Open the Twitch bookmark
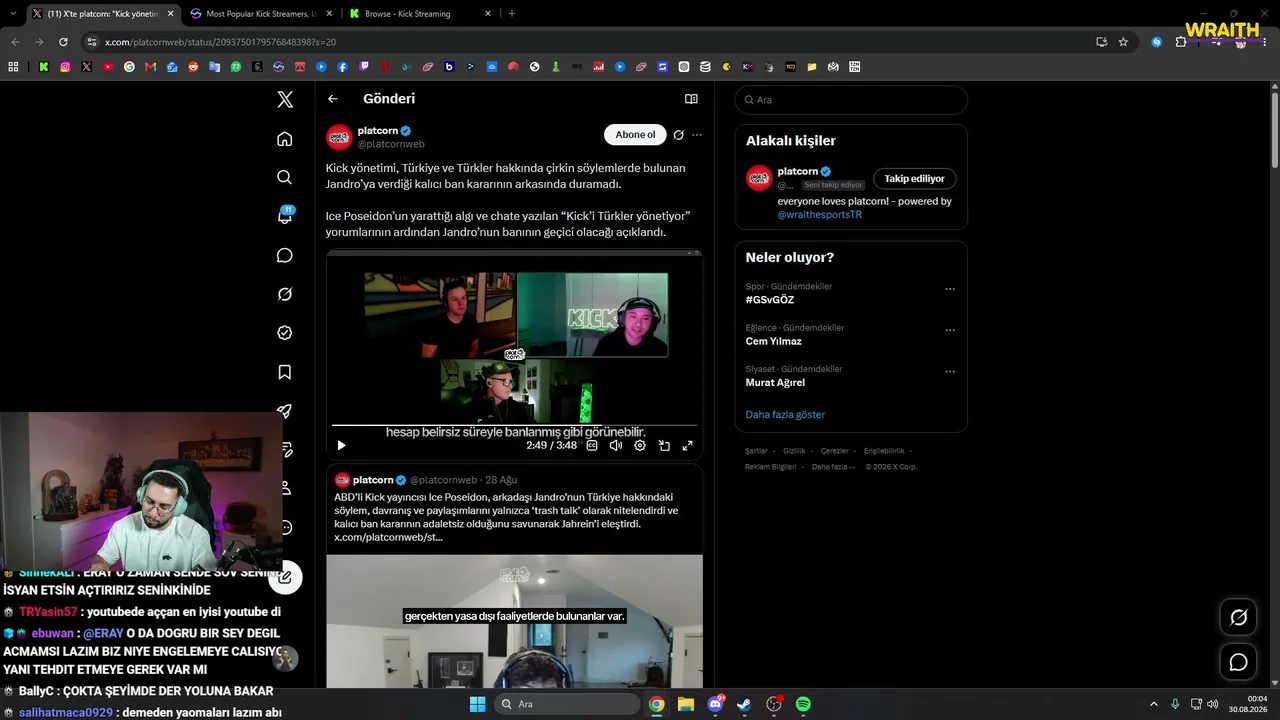1280x720 pixels. (x=364, y=67)
